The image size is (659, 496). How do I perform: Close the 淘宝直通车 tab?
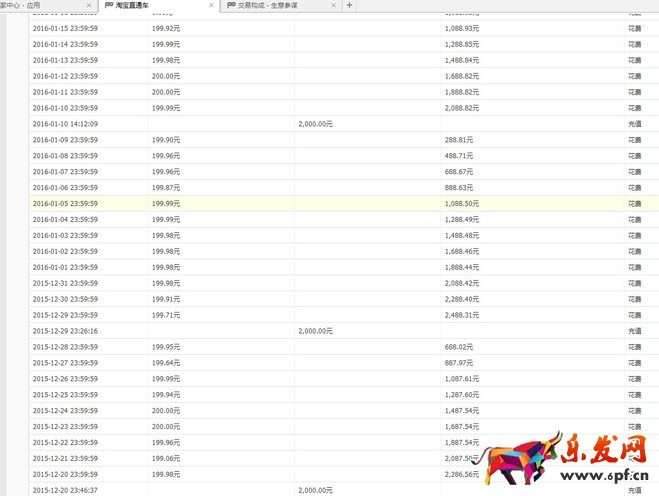(210, 5)
